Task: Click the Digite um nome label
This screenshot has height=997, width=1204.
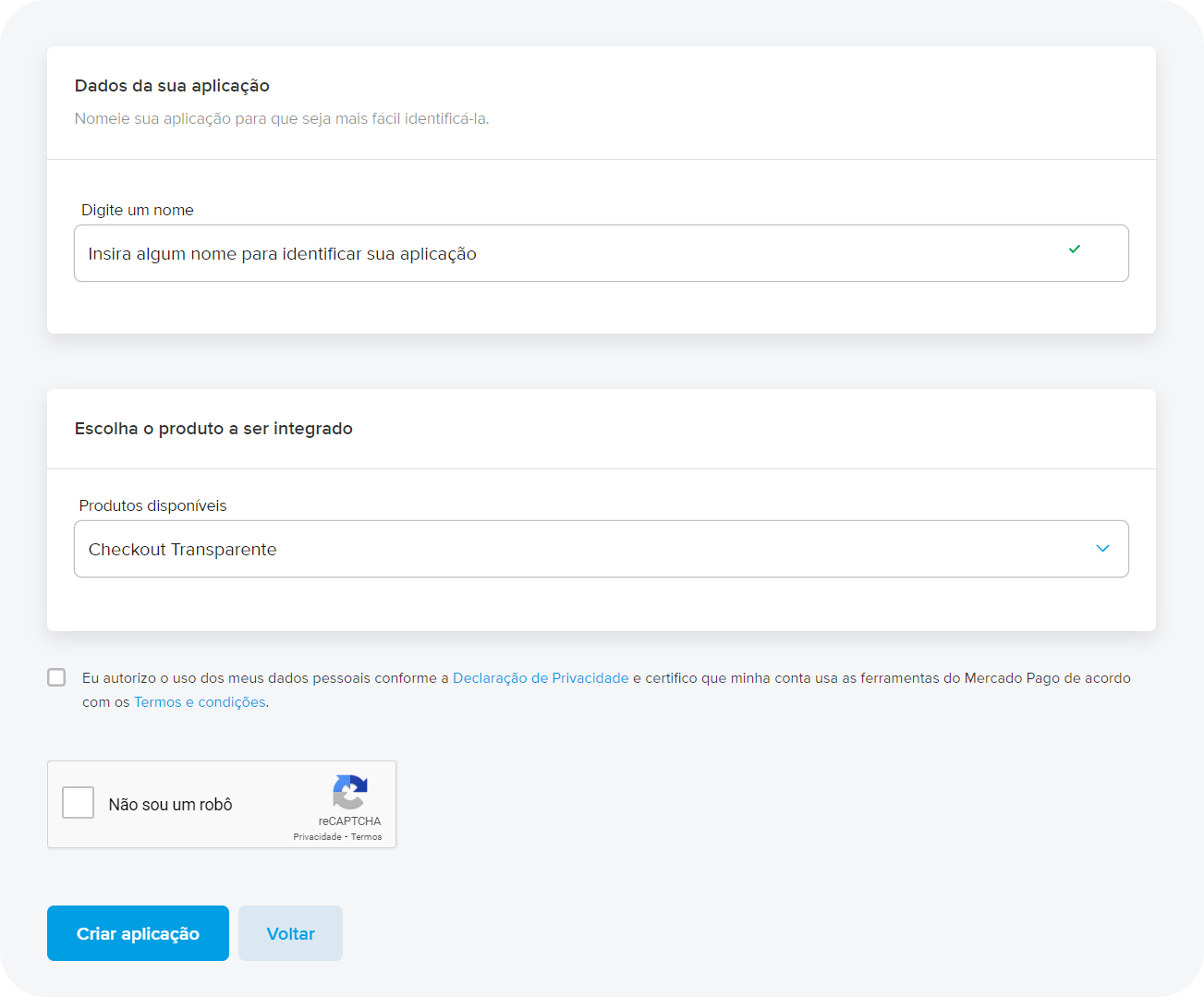Action: 138,210
